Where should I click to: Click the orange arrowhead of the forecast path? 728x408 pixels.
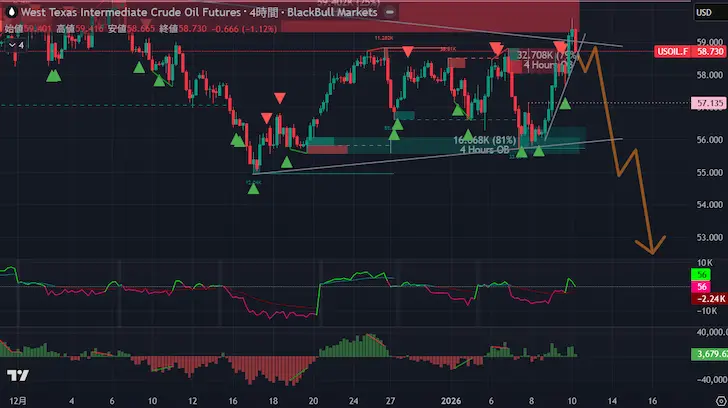[655, 245]
